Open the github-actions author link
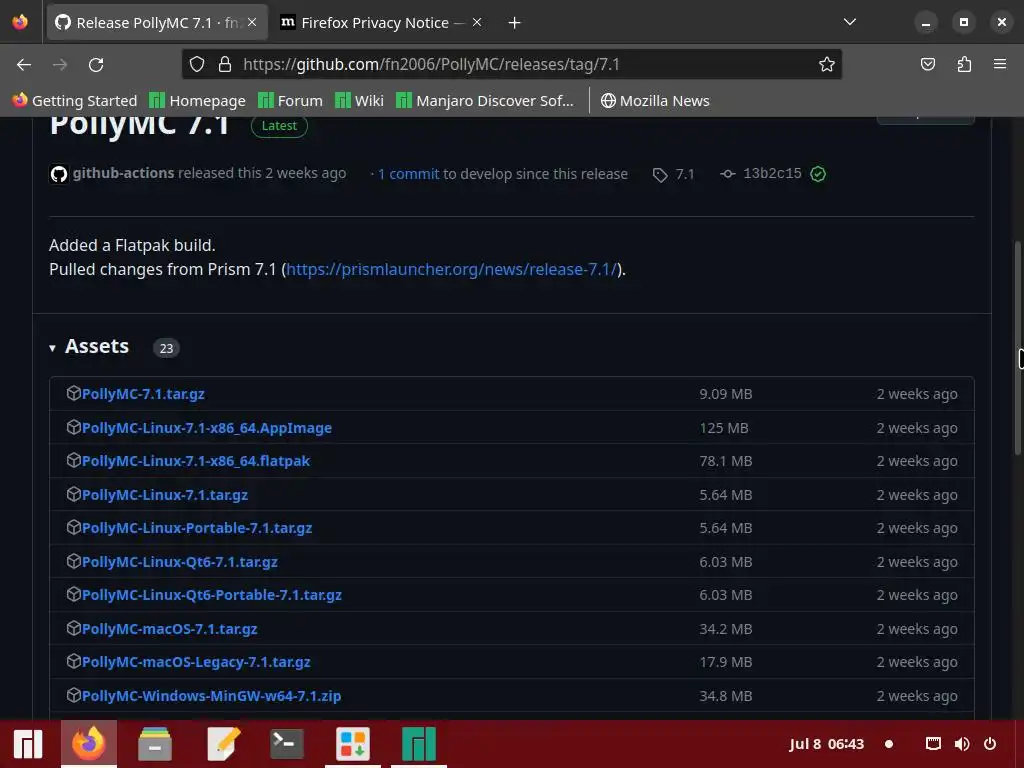The image size is (1024, 768). pos(123,173)
